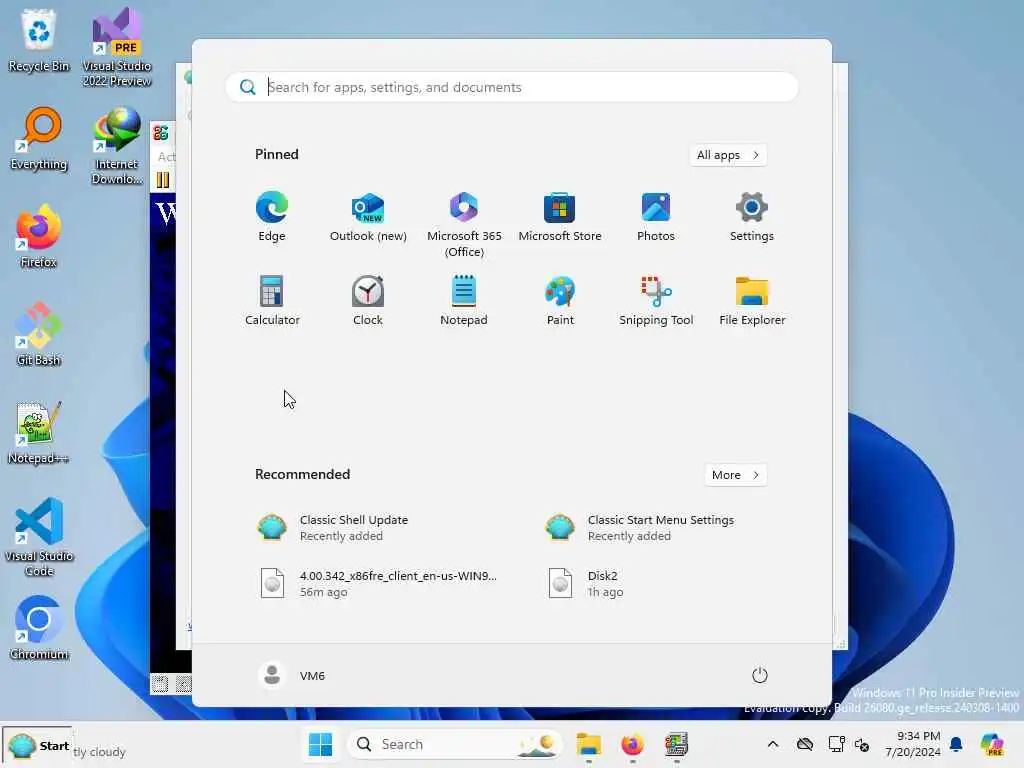
Task: Open File Explorer pinned app
Action: 752,301
